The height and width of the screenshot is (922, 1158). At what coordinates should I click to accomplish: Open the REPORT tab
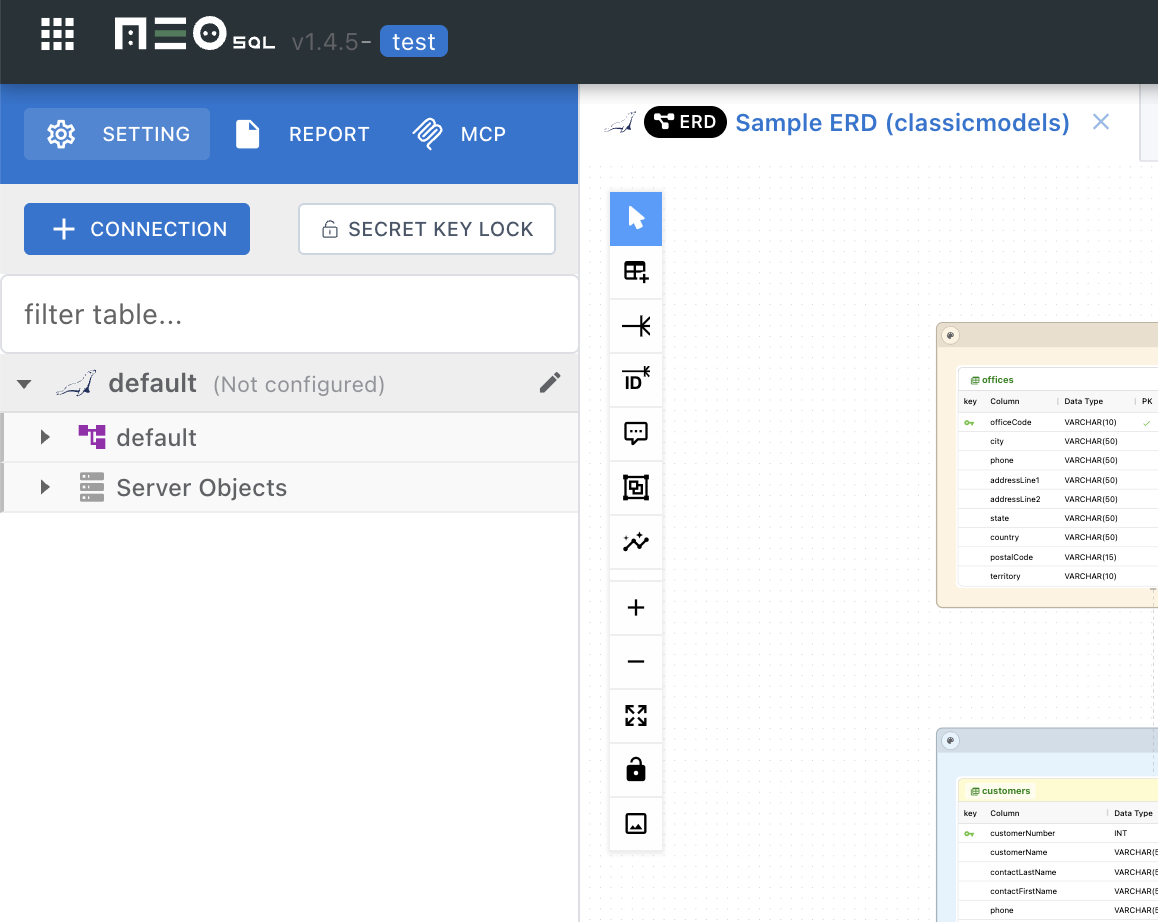pos(303,134)
